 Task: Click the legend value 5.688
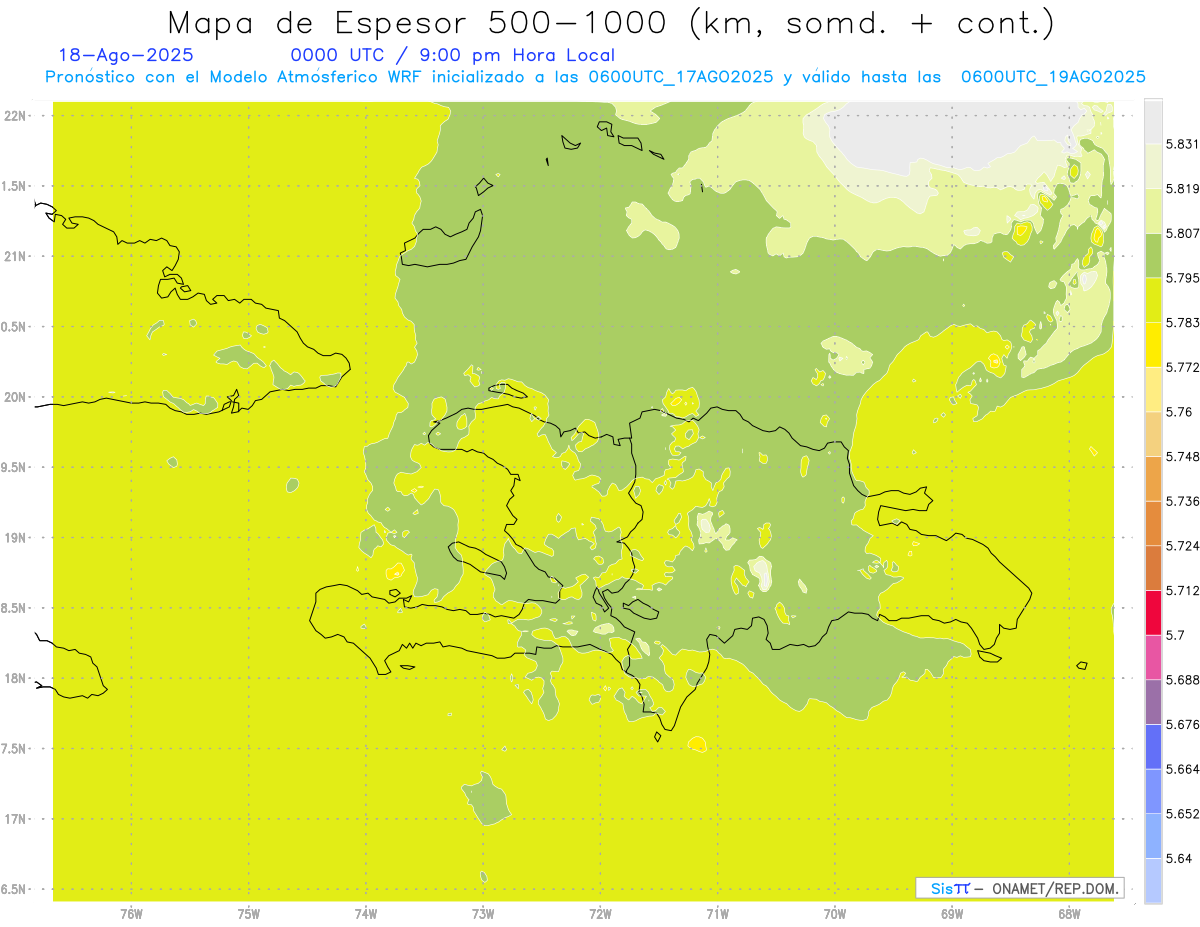click(x=1182, y=680)
